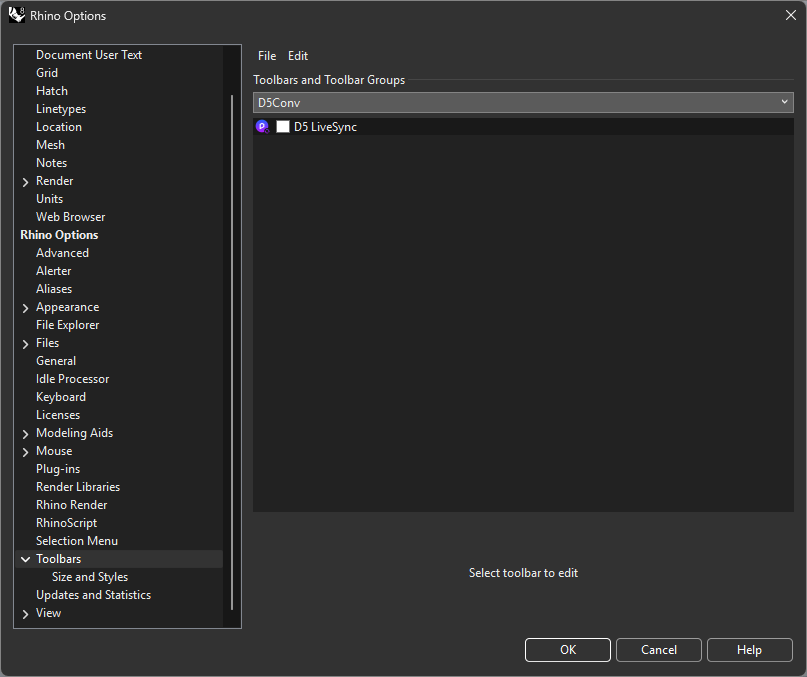This screenshot has height=677, width=807.
Task: Select RhinoScript options
Action: [x=66, y=523]
